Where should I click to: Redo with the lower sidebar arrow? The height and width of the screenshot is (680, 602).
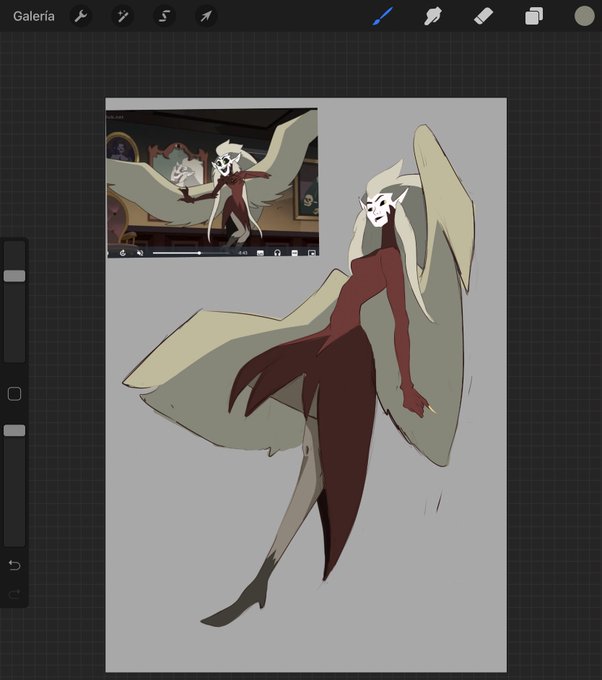pyautogui.click(x=14, y=594)
